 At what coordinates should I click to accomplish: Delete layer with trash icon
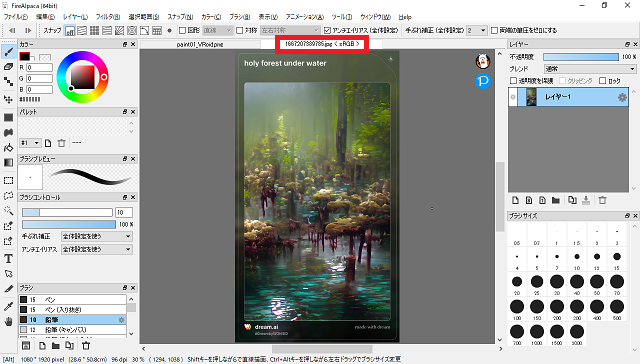602,200
